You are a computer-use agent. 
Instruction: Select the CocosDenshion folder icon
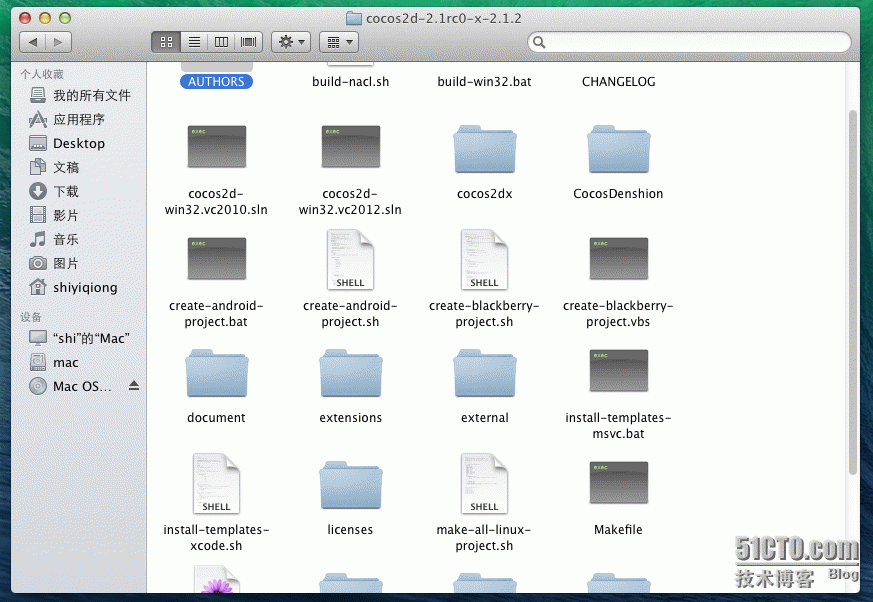(619, 149)
